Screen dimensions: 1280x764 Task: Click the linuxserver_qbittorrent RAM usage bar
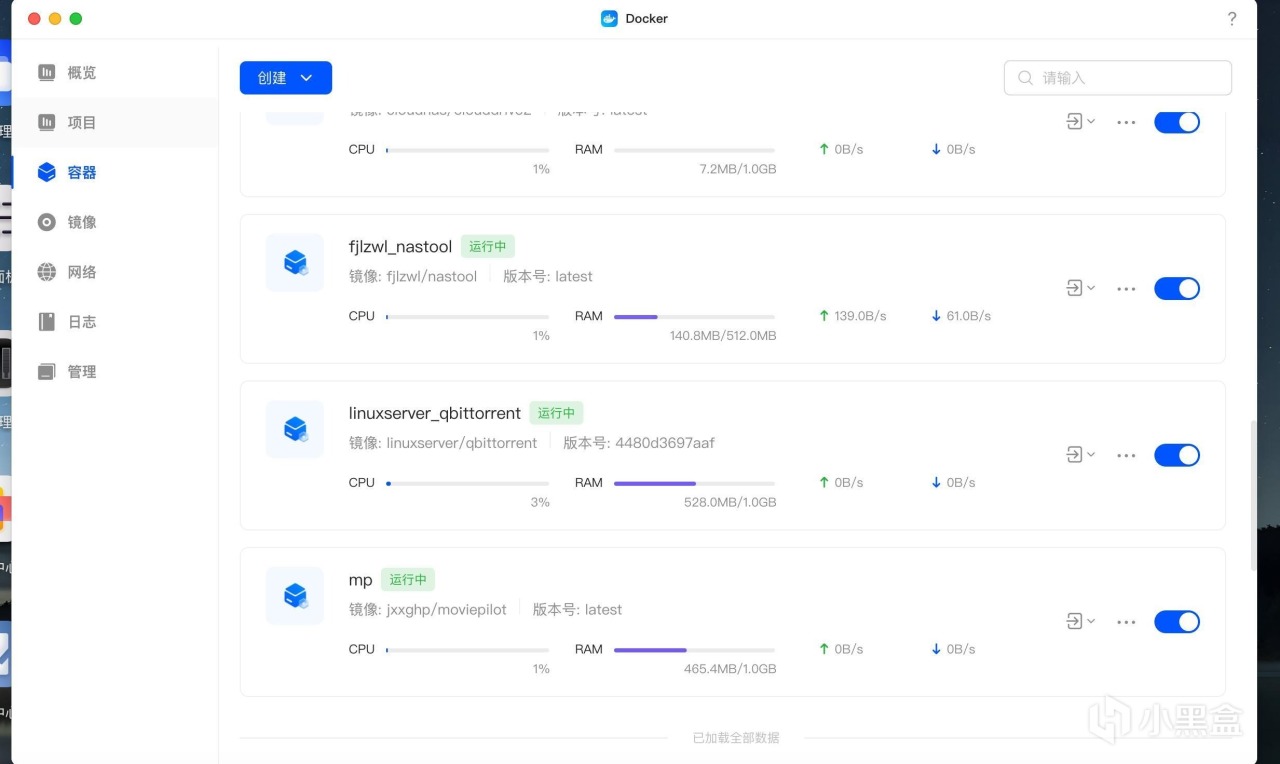coord(694,483)
